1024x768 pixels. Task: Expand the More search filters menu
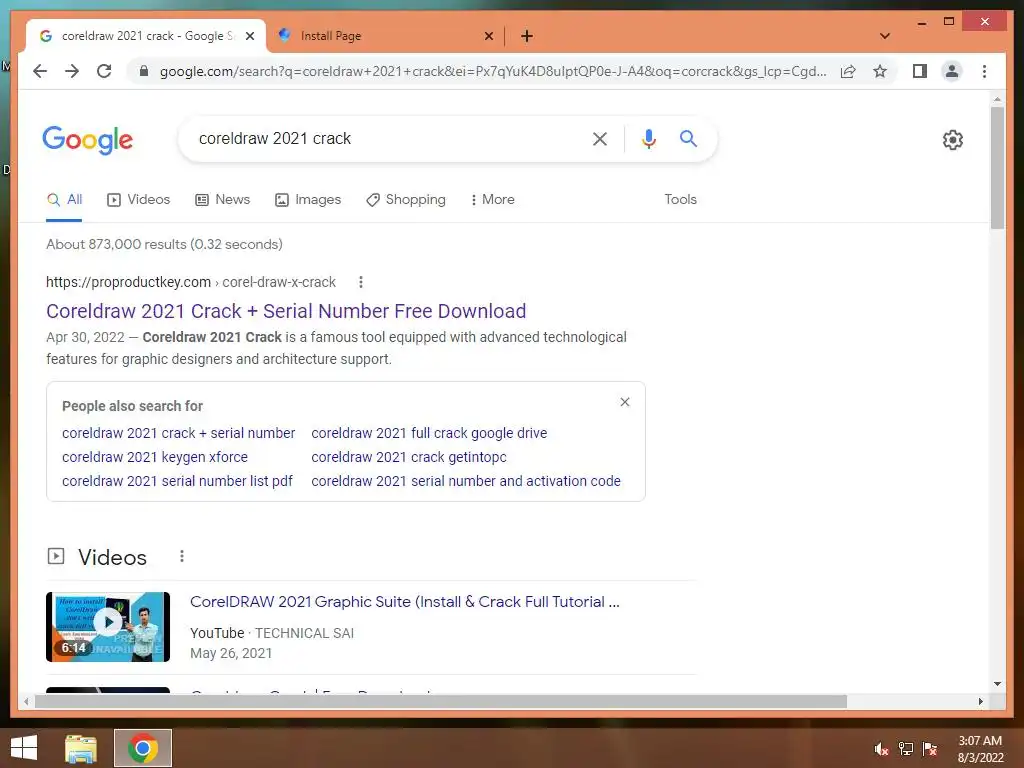492,199
